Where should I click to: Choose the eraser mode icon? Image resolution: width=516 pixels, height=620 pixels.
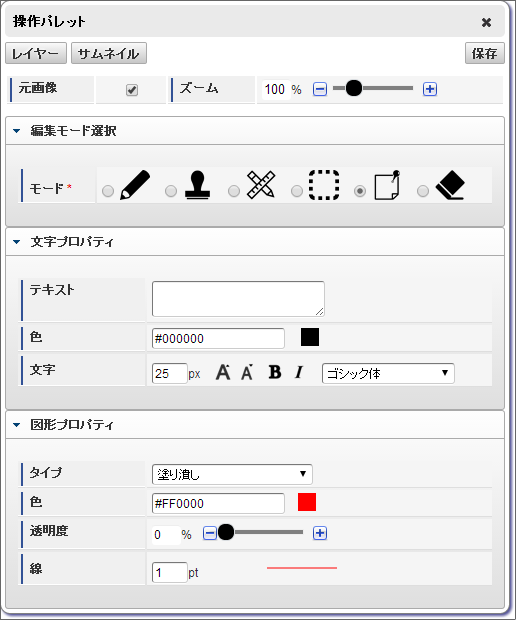(450, 185)
